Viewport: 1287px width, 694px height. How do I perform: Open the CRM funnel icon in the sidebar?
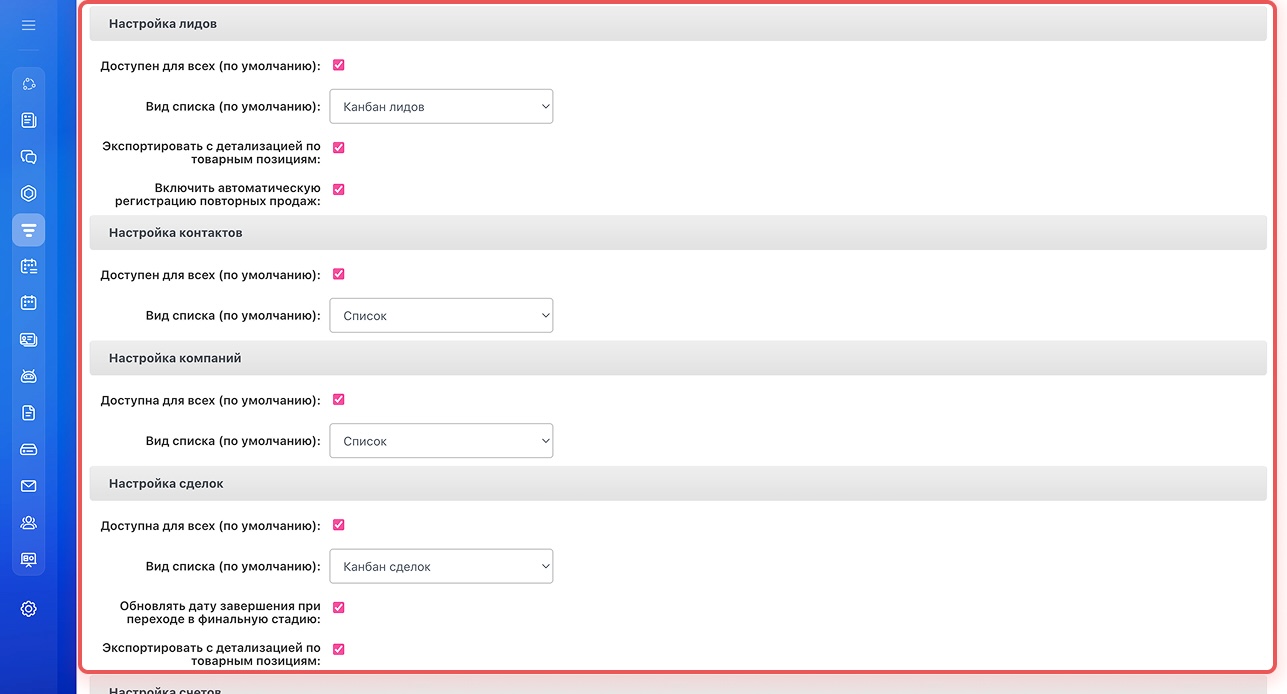click(28, 230)
